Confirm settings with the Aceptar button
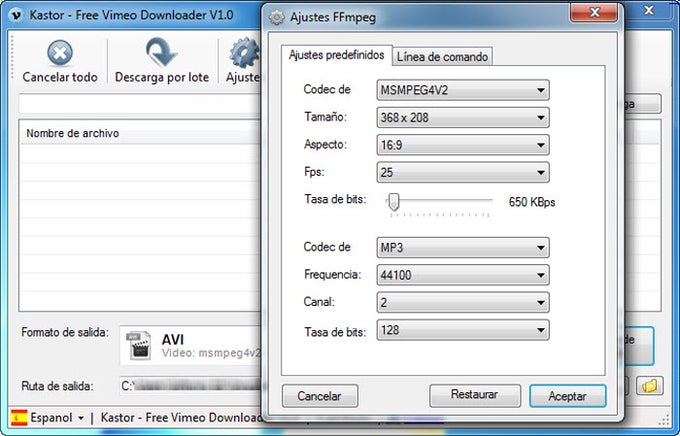The height and width of the screenshot is (436, 680). pyautogui.click(x=567, y=396)
